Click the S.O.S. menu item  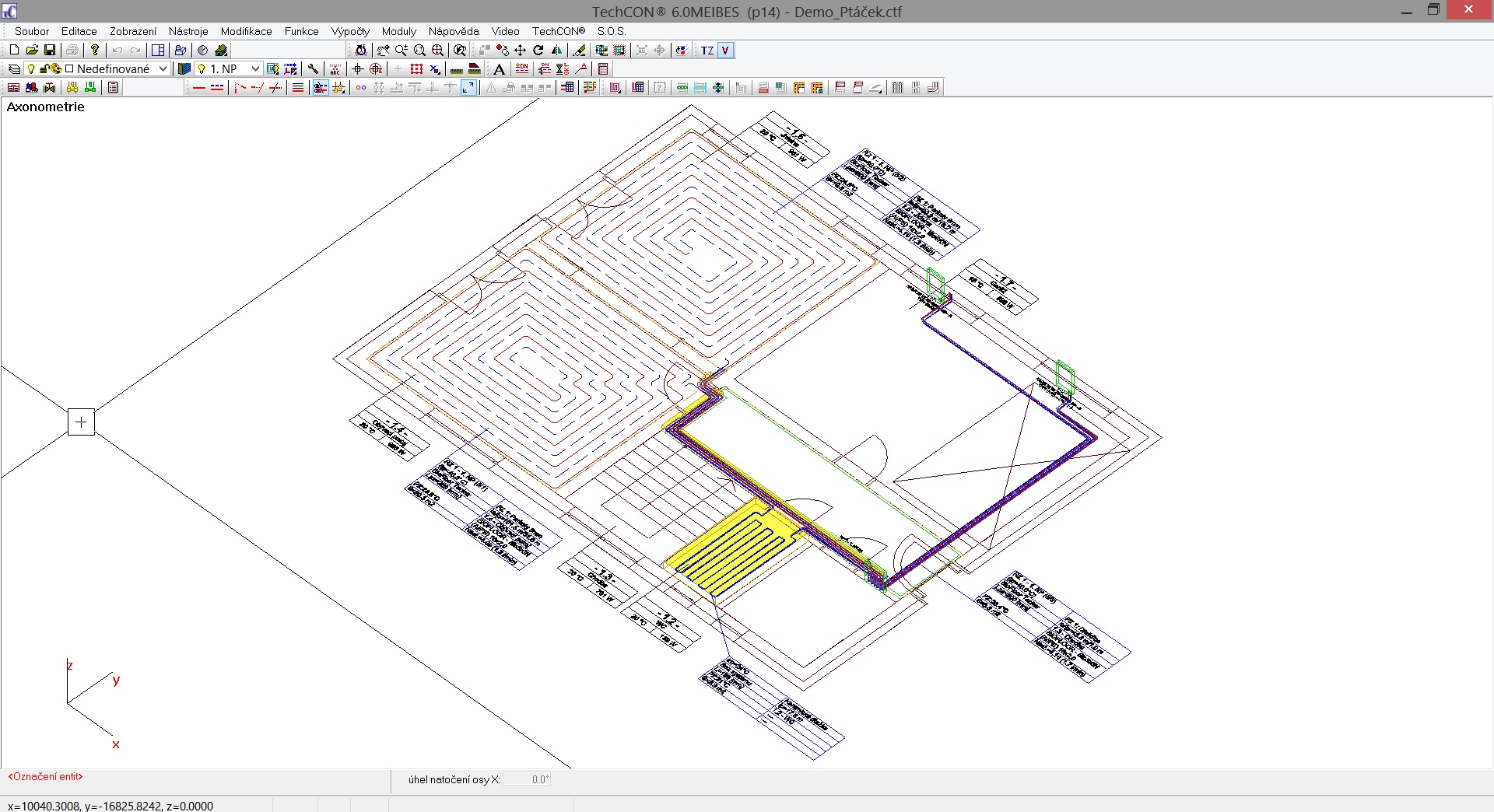pyautogui.click(x=612, y=31)
